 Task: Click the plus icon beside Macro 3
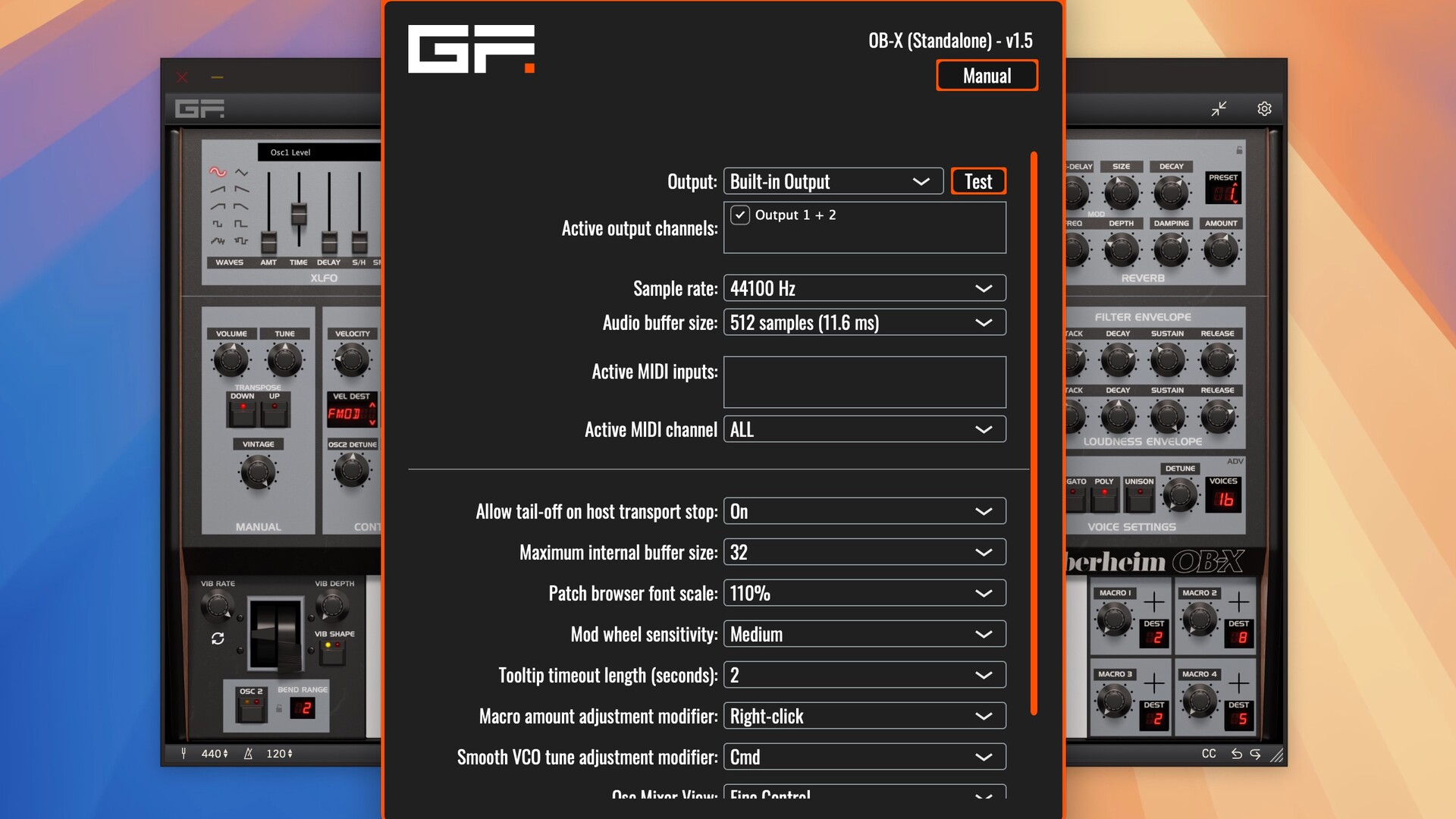(x=1154, y=683)
